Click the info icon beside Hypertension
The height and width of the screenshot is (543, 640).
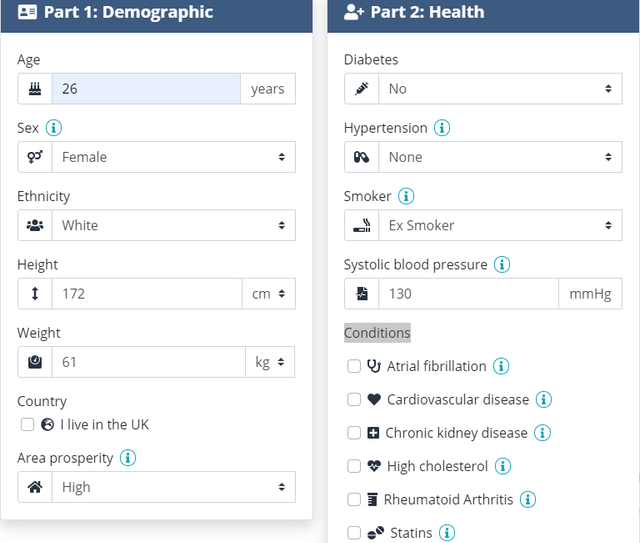[x=442, y=128]
